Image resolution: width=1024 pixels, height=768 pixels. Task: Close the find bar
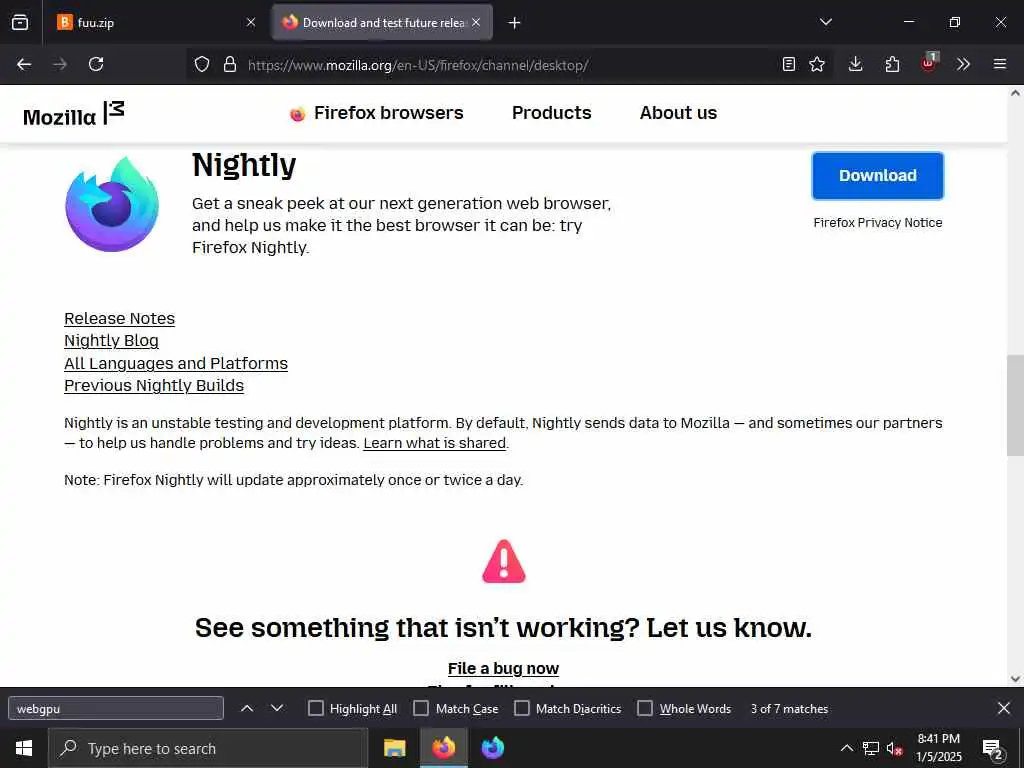[x=1004, y=709]
